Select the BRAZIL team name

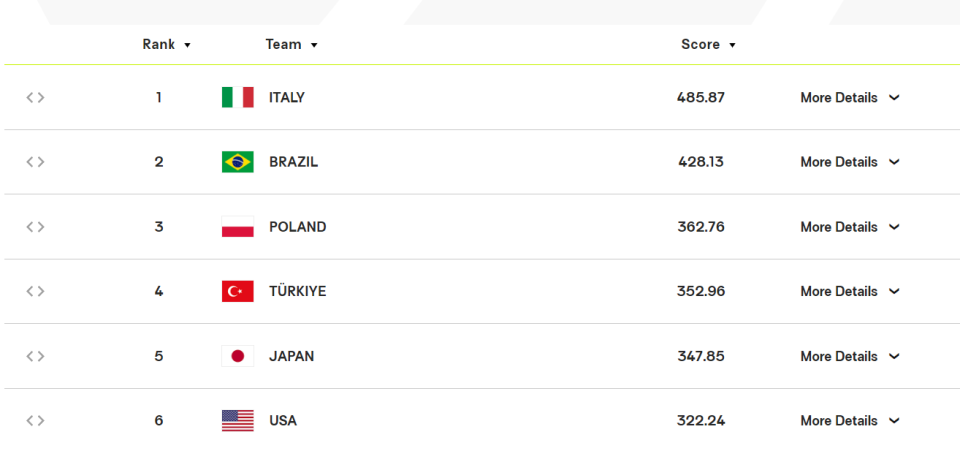(294, 162)
